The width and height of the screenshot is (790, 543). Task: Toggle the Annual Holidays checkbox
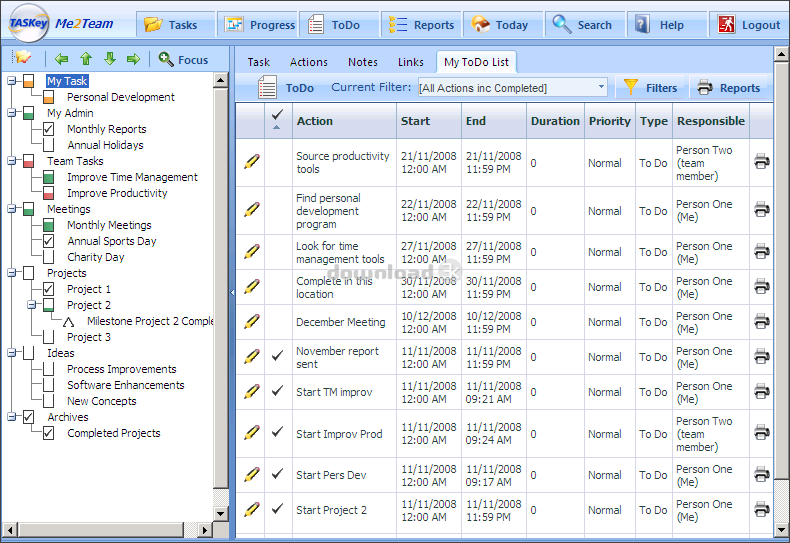(48, 145)
